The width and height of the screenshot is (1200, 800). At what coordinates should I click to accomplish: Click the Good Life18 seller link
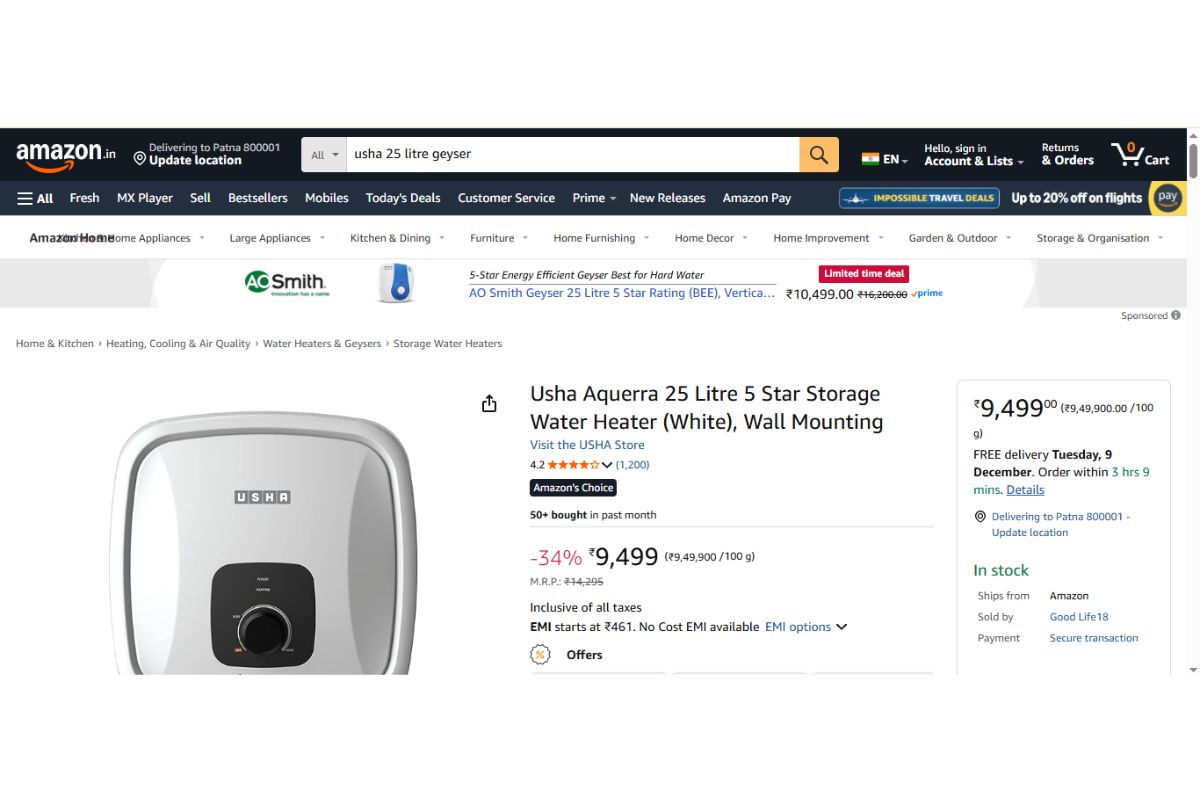tap(1078, 617)
